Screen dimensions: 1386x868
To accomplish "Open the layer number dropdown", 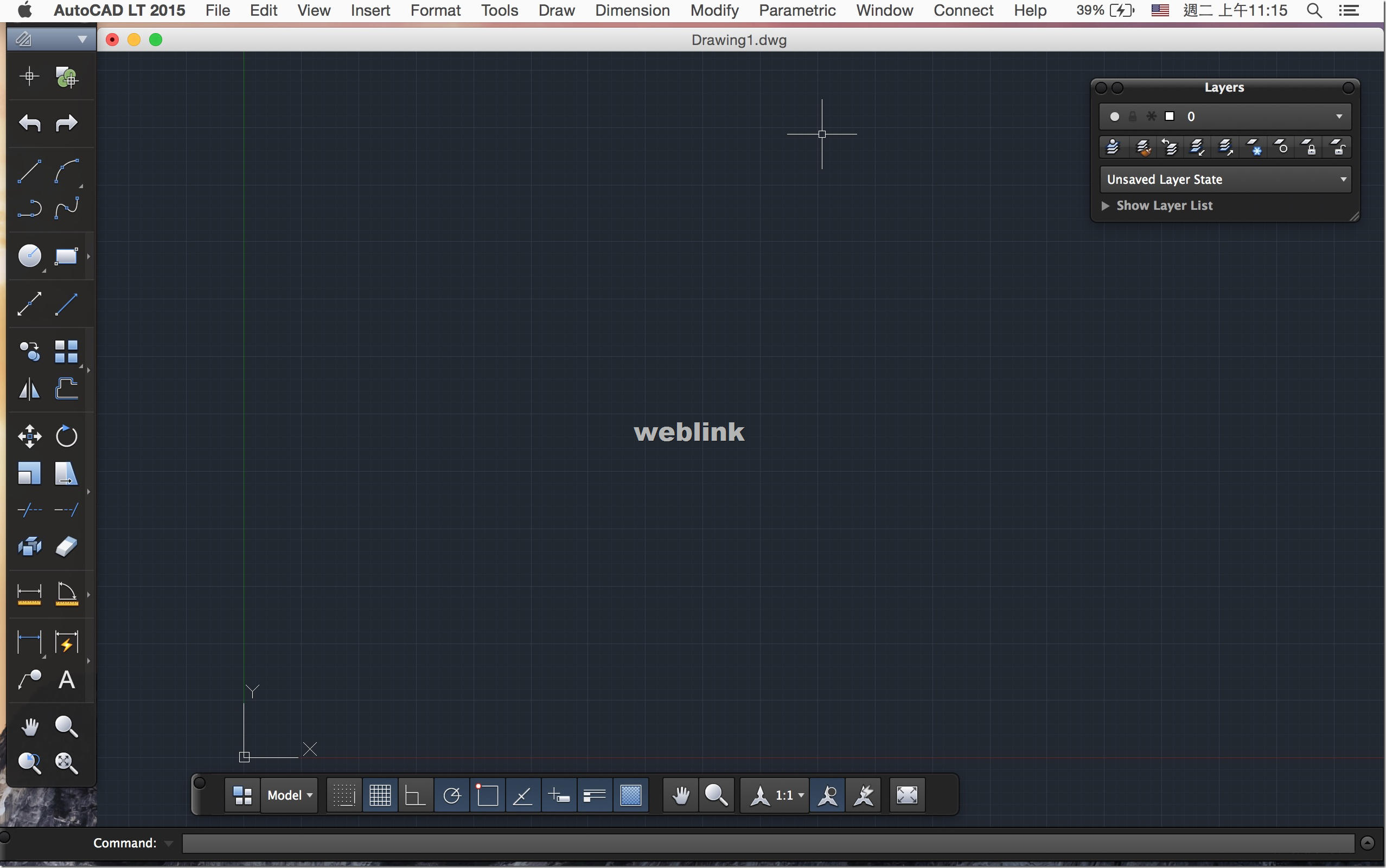I will tap(1340, 116).
